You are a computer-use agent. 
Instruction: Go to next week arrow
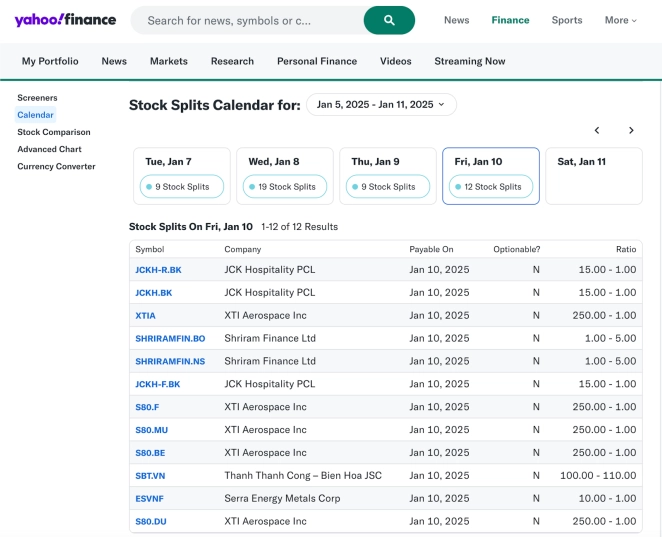tap(631, 131)
